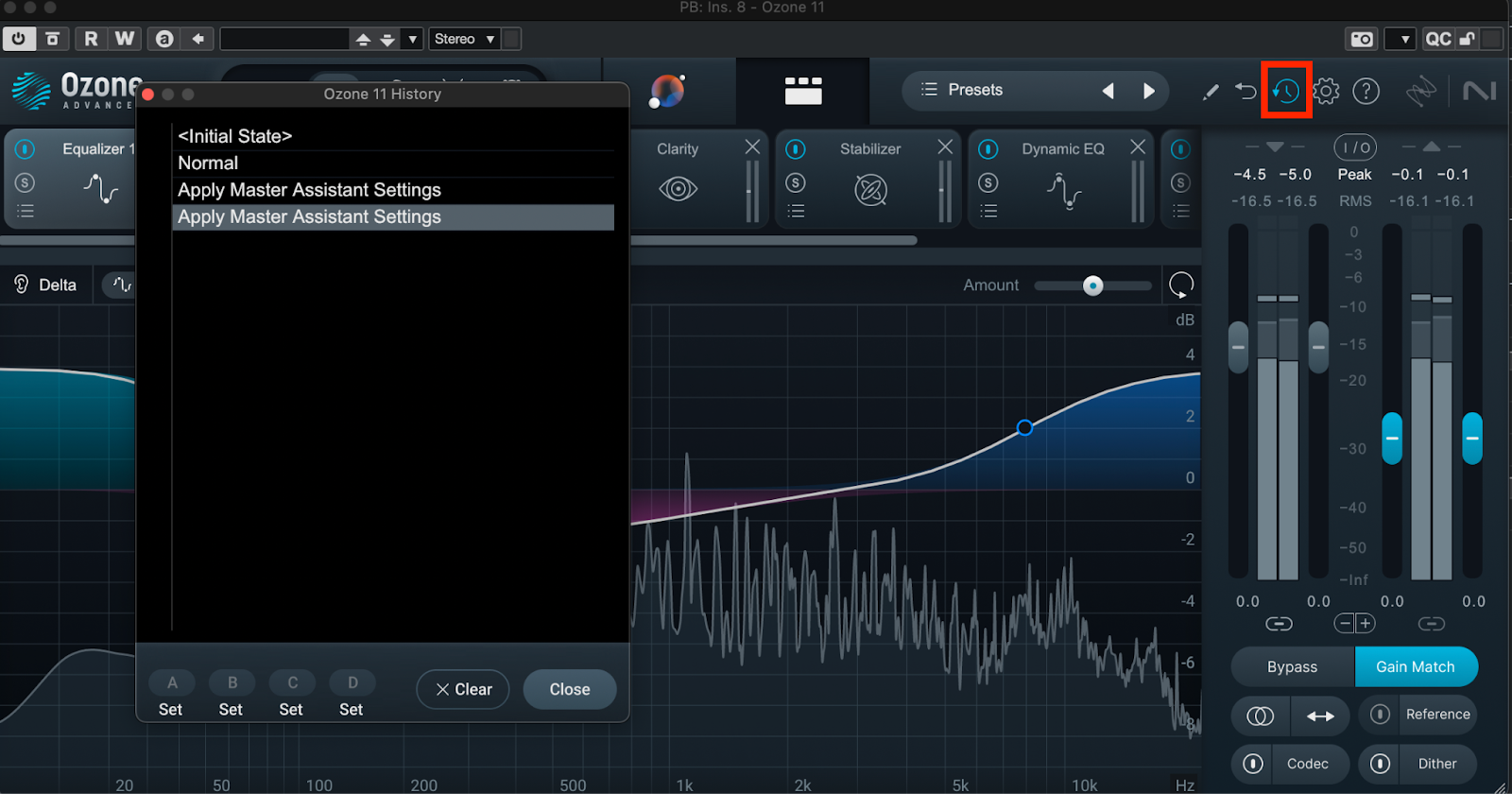Select the Normal history entry

coord(208,164)
